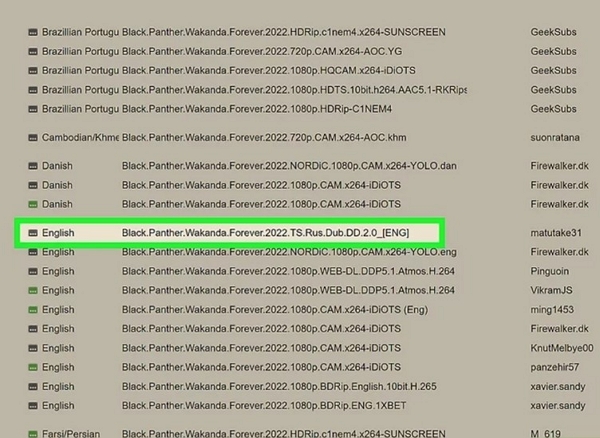Image resolution: width=600 pixels, height=438 pixels.
Task: Open the 1080p.HDTS.10bit.h264.AAC5.1-RKRips subtitle
Action: click(x=294, y=90)
